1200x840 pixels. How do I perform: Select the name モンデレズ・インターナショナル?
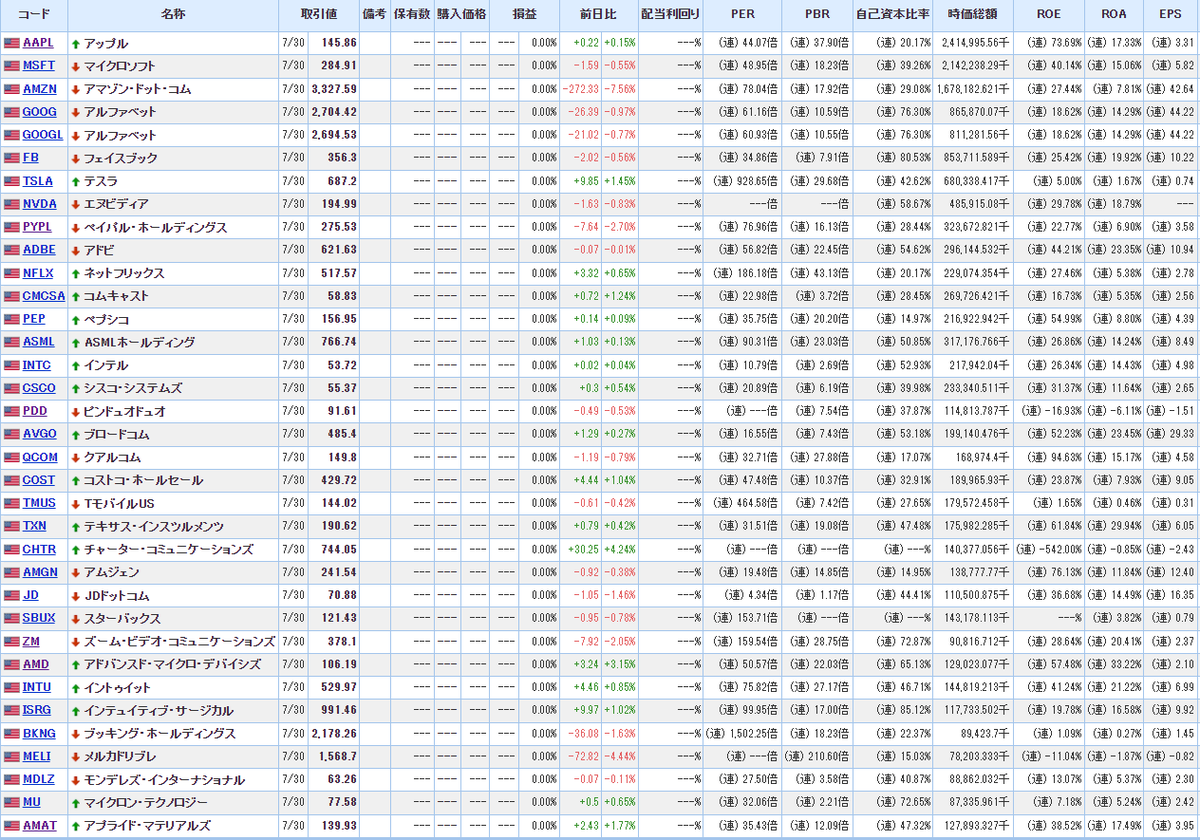pos(163,779)
